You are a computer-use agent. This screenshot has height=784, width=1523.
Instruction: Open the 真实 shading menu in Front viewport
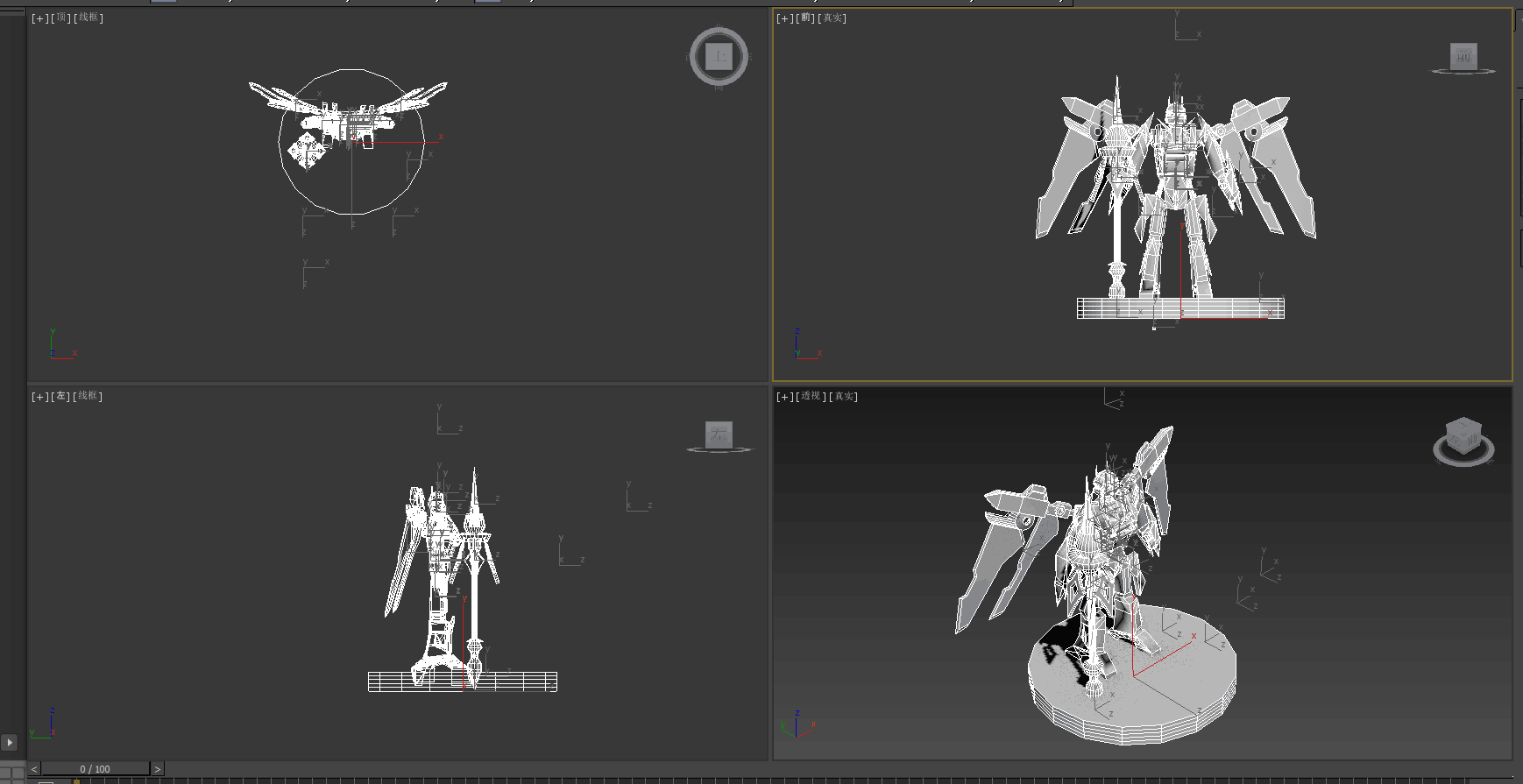click(833, 18)
